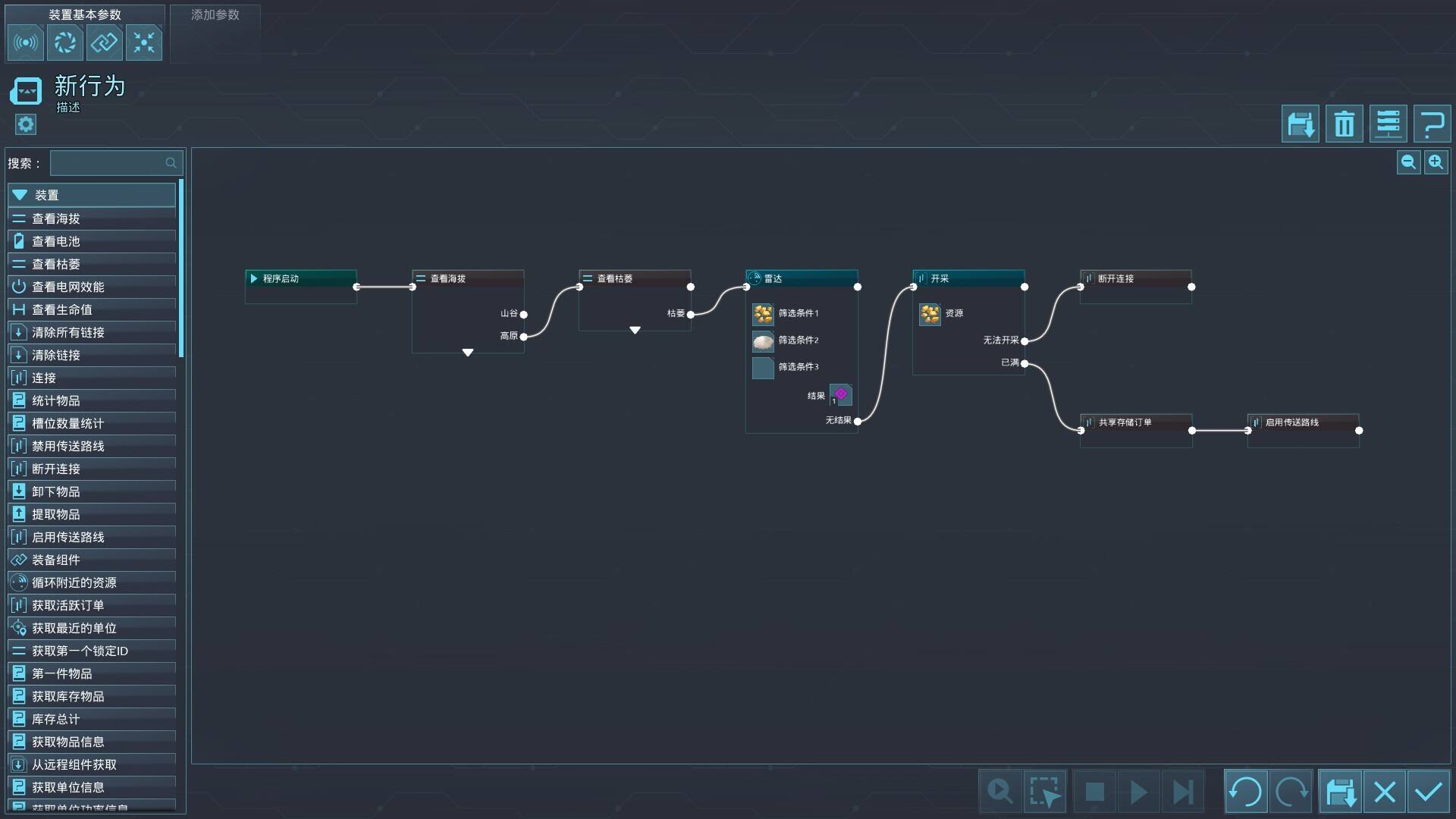Screen dimensions: 1456x819
Task: Click the zoom out magnifier icon
Action: pyautogui.click(x=1408, y=162)
